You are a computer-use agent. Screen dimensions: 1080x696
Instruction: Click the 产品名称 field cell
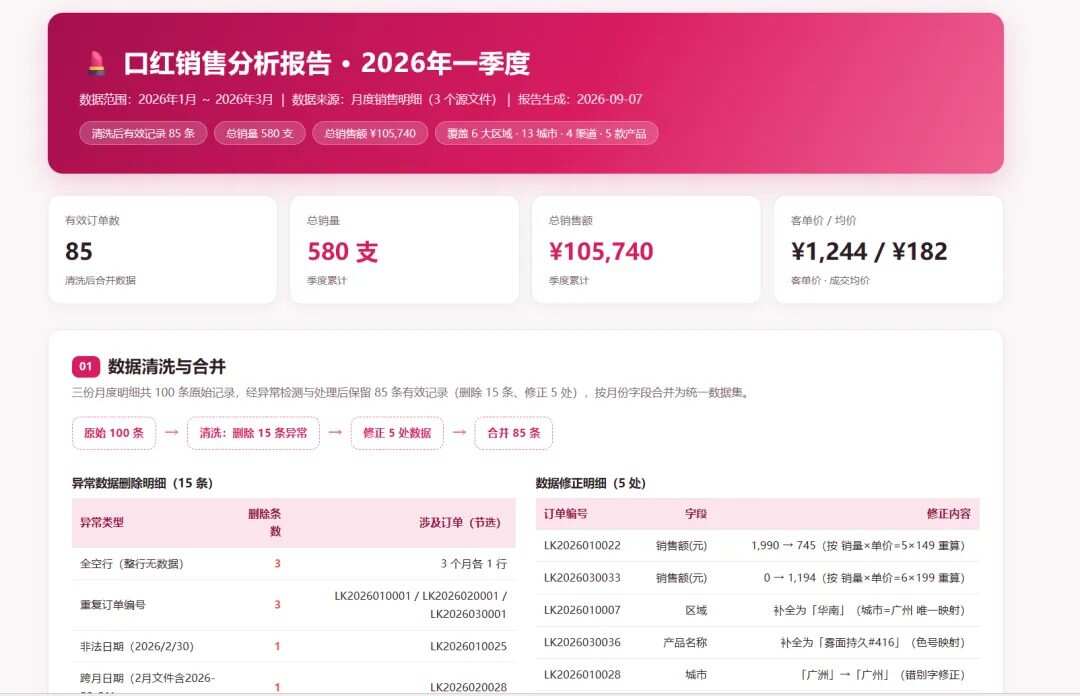click(x=685, y=642)
